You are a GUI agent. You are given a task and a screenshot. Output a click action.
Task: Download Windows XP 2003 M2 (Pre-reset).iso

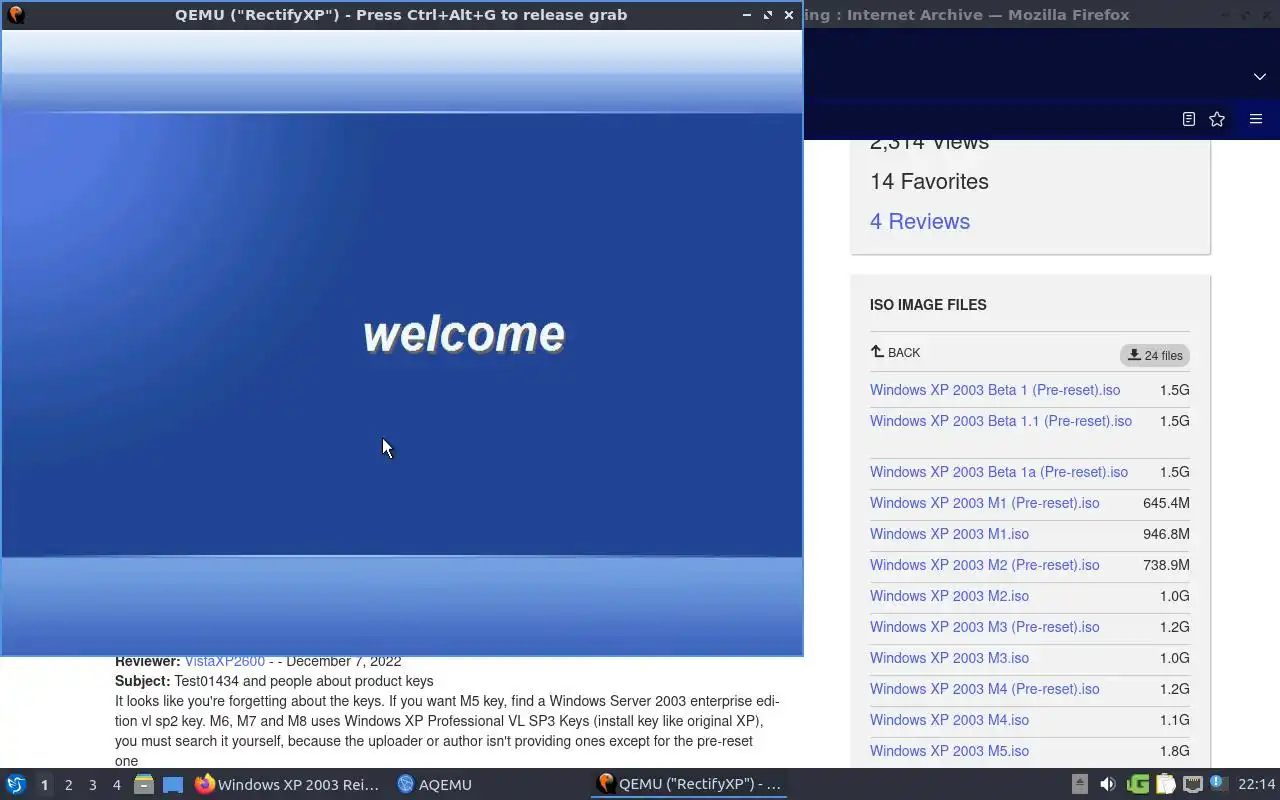click(x=984, y=565)
